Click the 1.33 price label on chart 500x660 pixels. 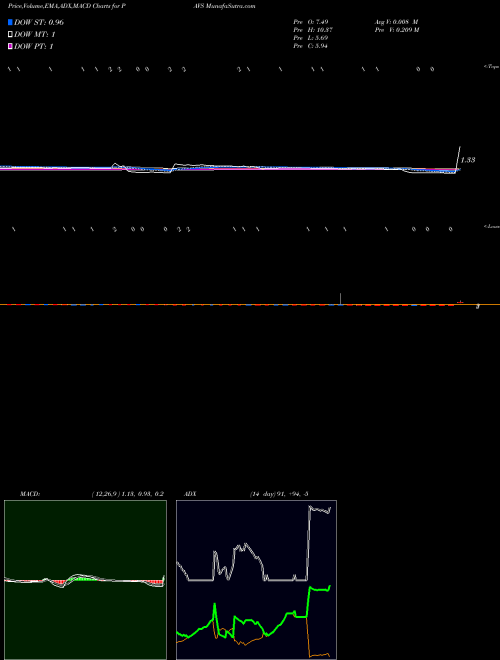(468, 160)
